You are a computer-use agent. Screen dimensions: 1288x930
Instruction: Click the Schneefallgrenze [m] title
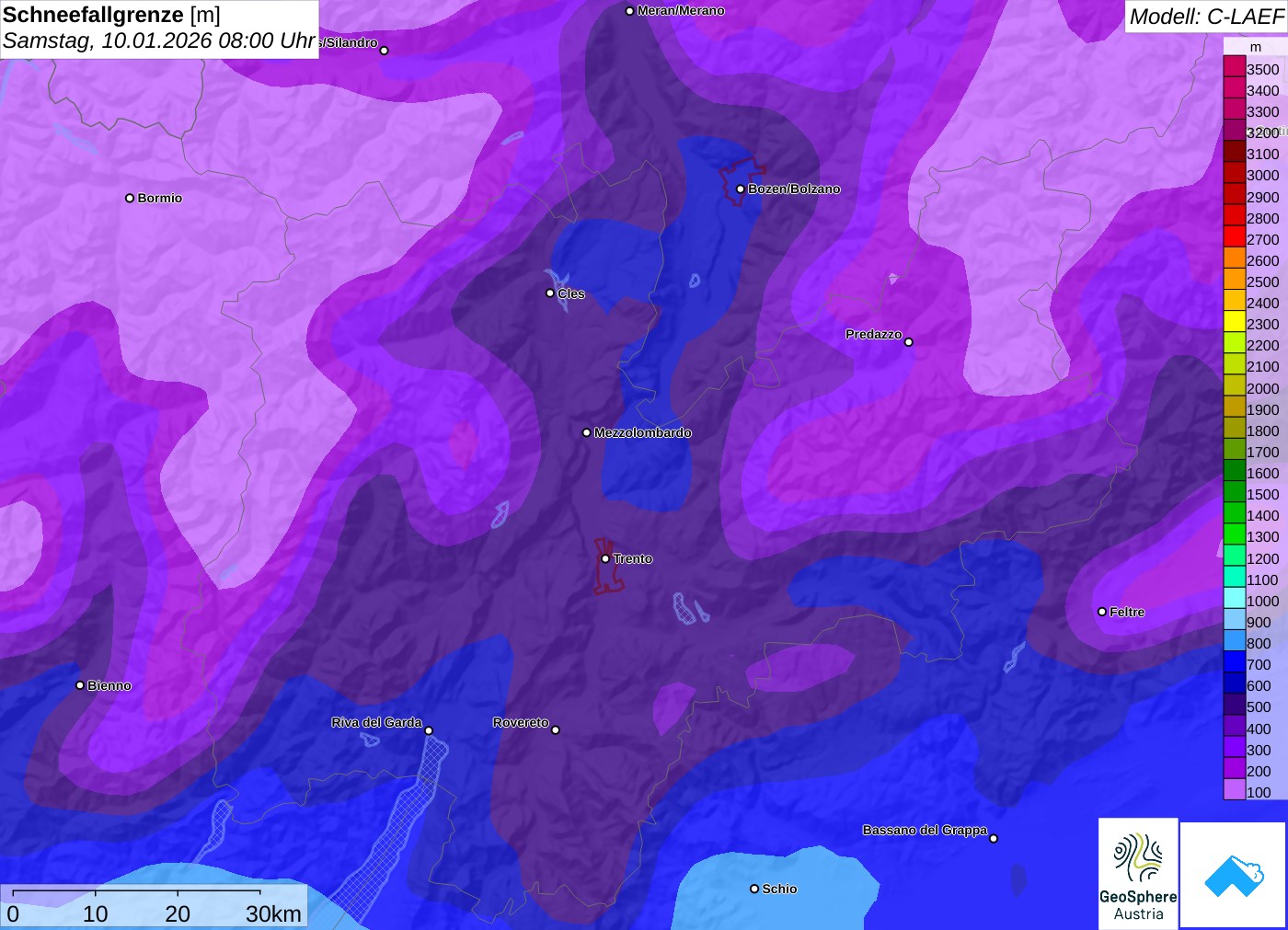click(x=111, y=15)
